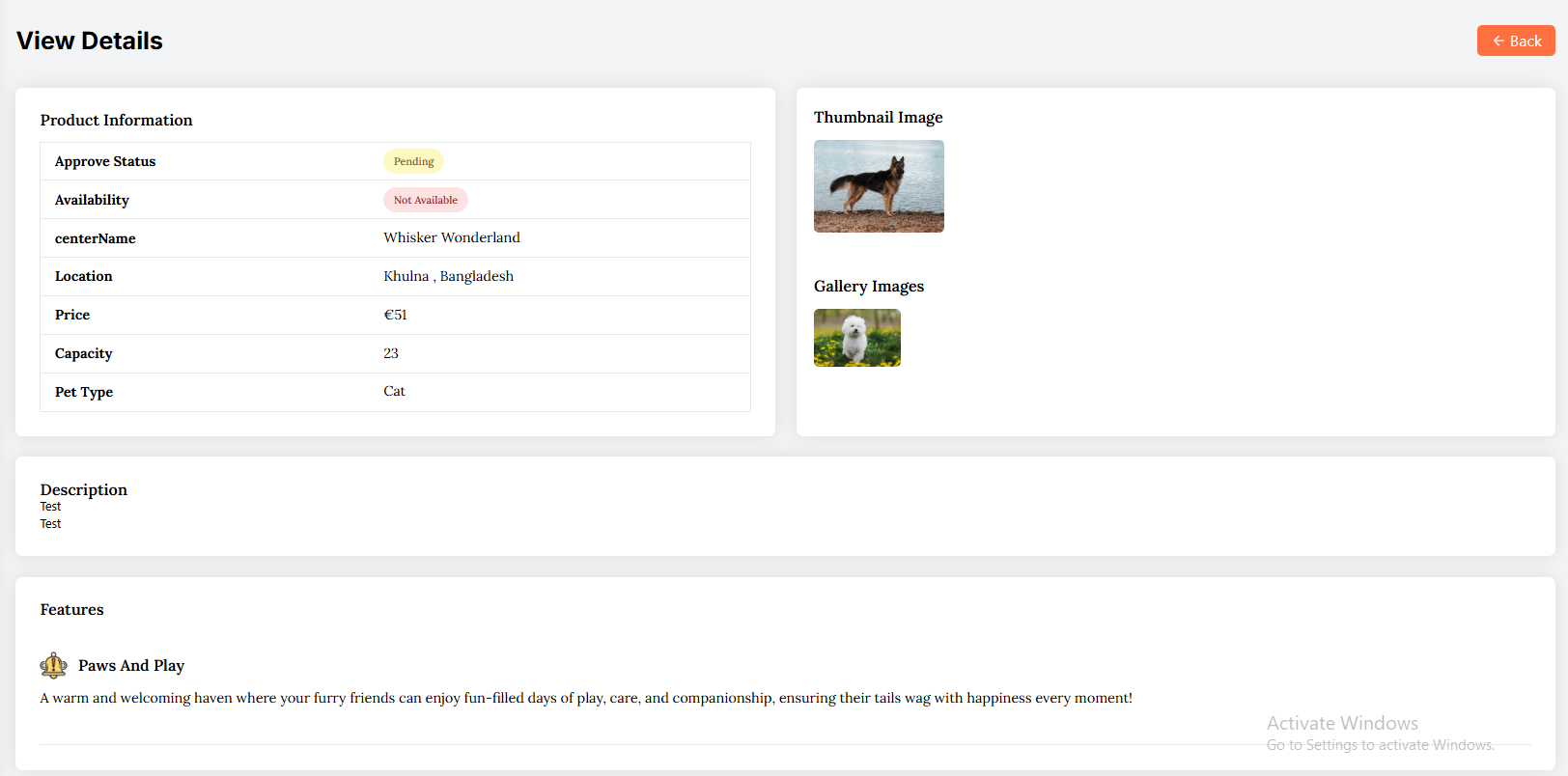1568x776 pixels.
Task: Click the €51 price value
Action: tap(395, 315)
